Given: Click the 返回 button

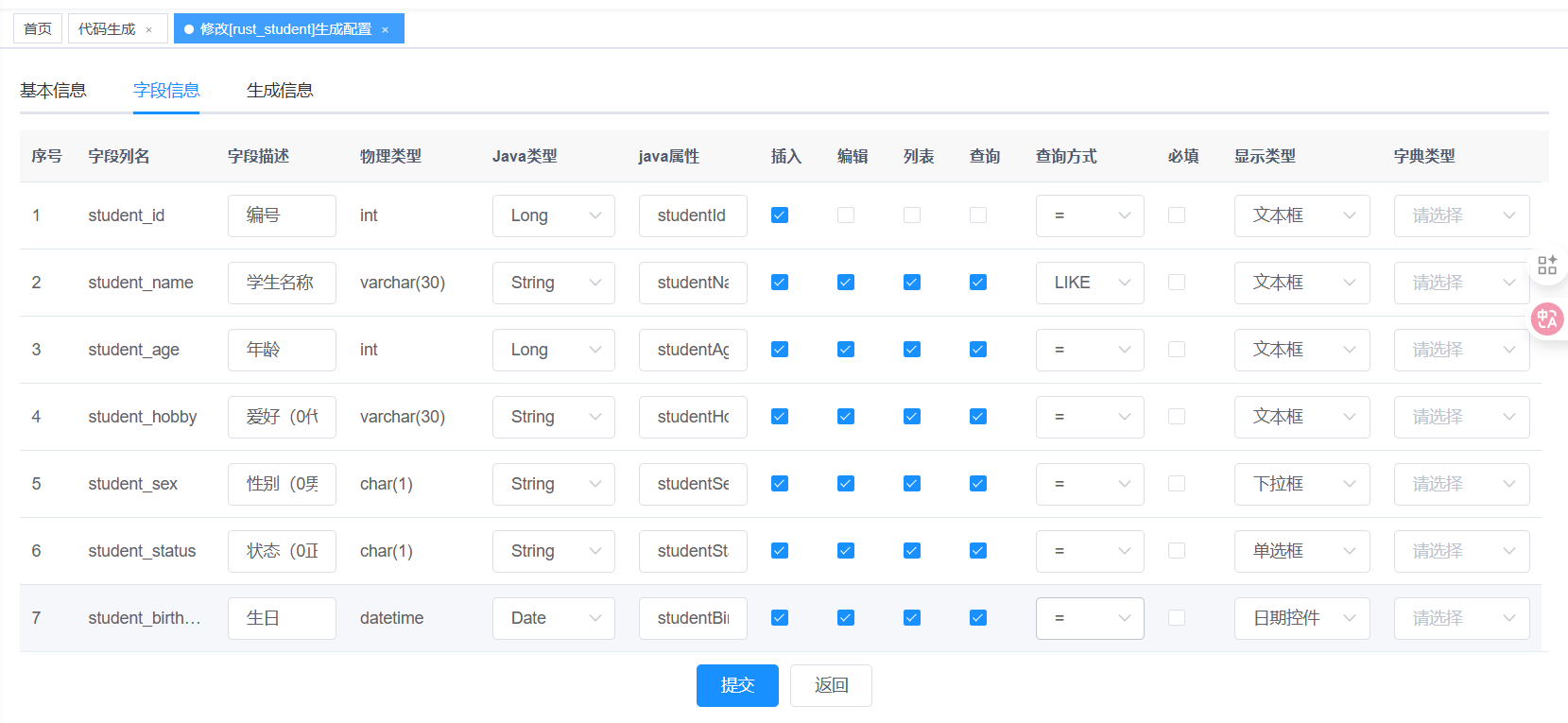Looking at the screenshot, I should [831, 685].
